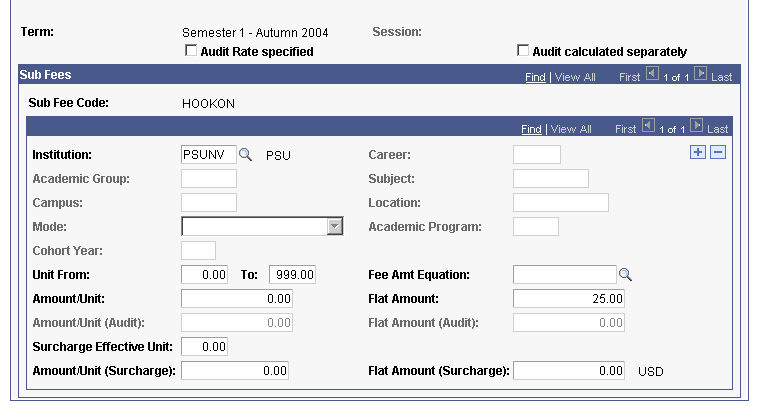The height and width of the screenshot is (410, 757).
Task: Click the USD currency label
Action: pyautogui.click(x=651, y=371)
